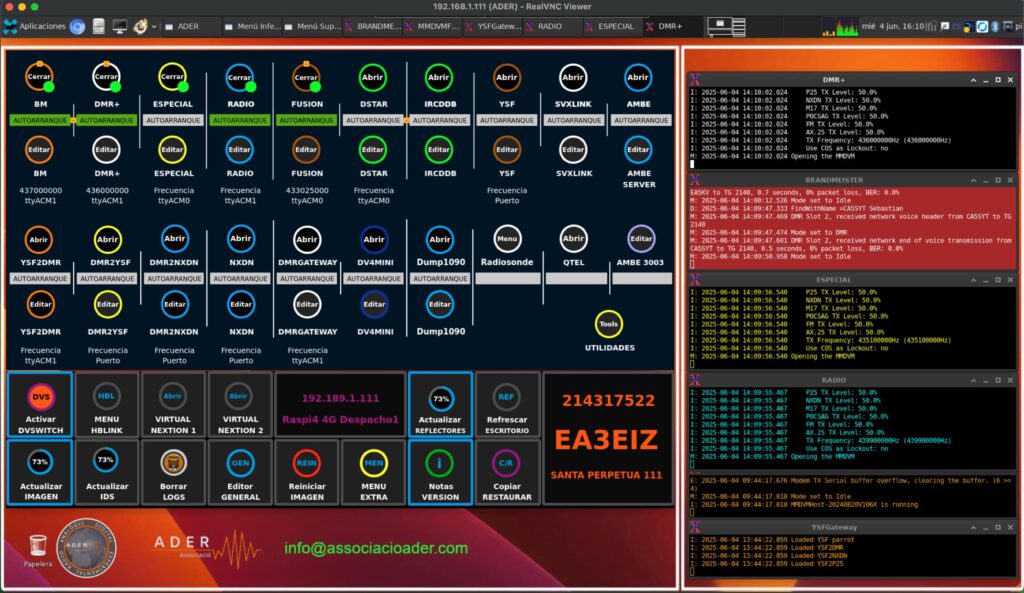Select the YSFGatew... taskbar entry
This screenshot has height=593, width=1024.
click(x=492, y=27)
